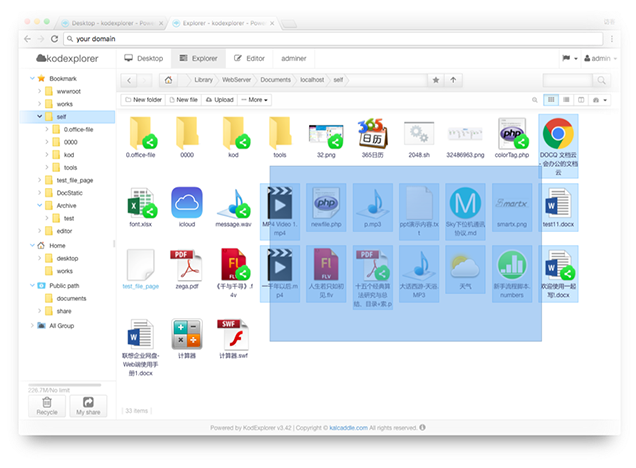This screenshot has height=468, width=636.
Task: Switch to the Explorer tab
Action: click(x=198, y=58)
